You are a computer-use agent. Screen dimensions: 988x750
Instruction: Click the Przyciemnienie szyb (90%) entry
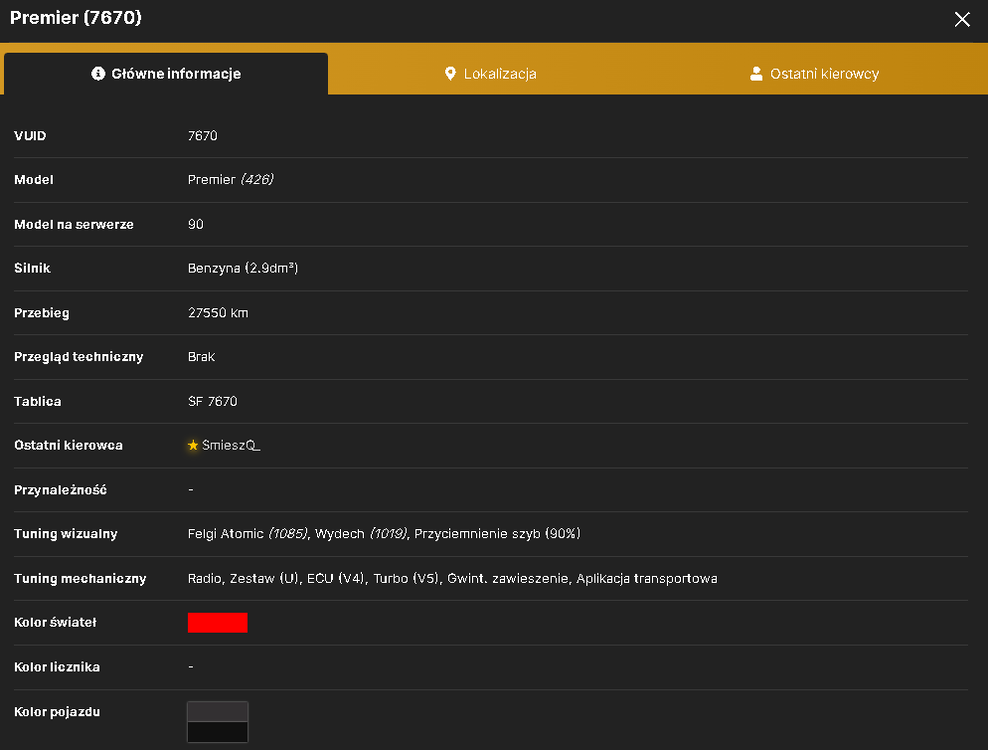[x=497, y=534]
